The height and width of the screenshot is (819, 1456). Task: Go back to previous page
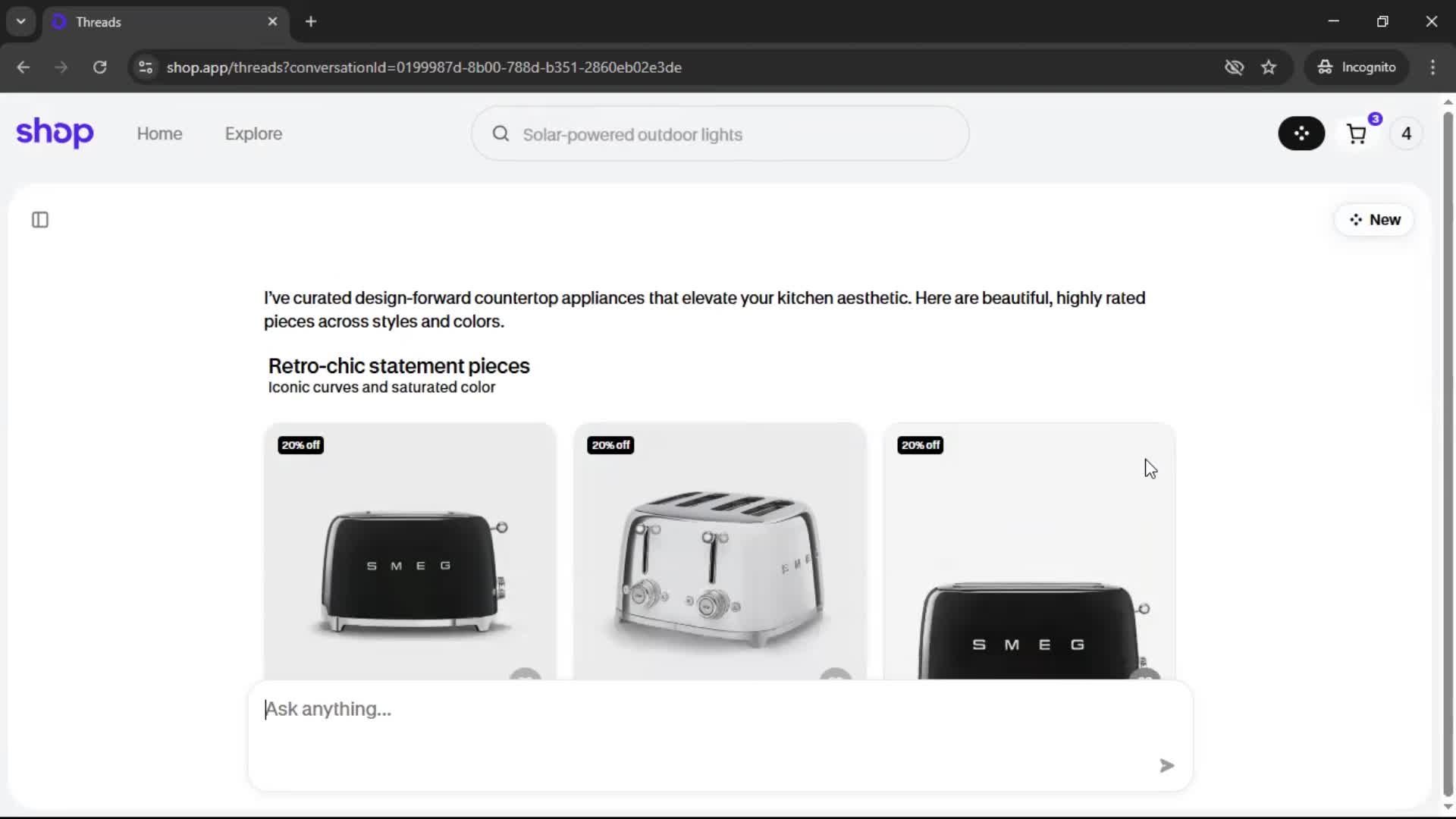(x=24, y=67)
